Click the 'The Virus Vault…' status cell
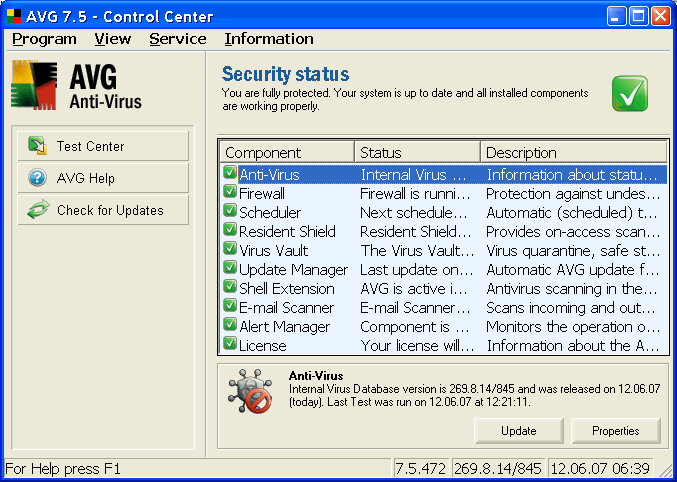677x482 pixels. click(417, 251)
